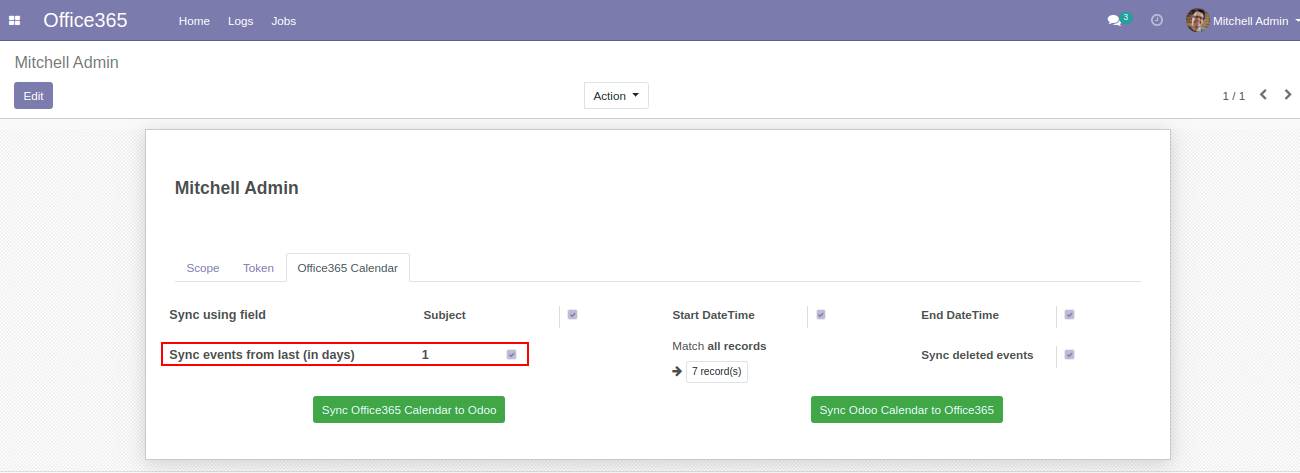Open Mitchell Admin user menu dropdown
The height and width of the screenshot is (473, 1300).
[x=1250, y=21]
